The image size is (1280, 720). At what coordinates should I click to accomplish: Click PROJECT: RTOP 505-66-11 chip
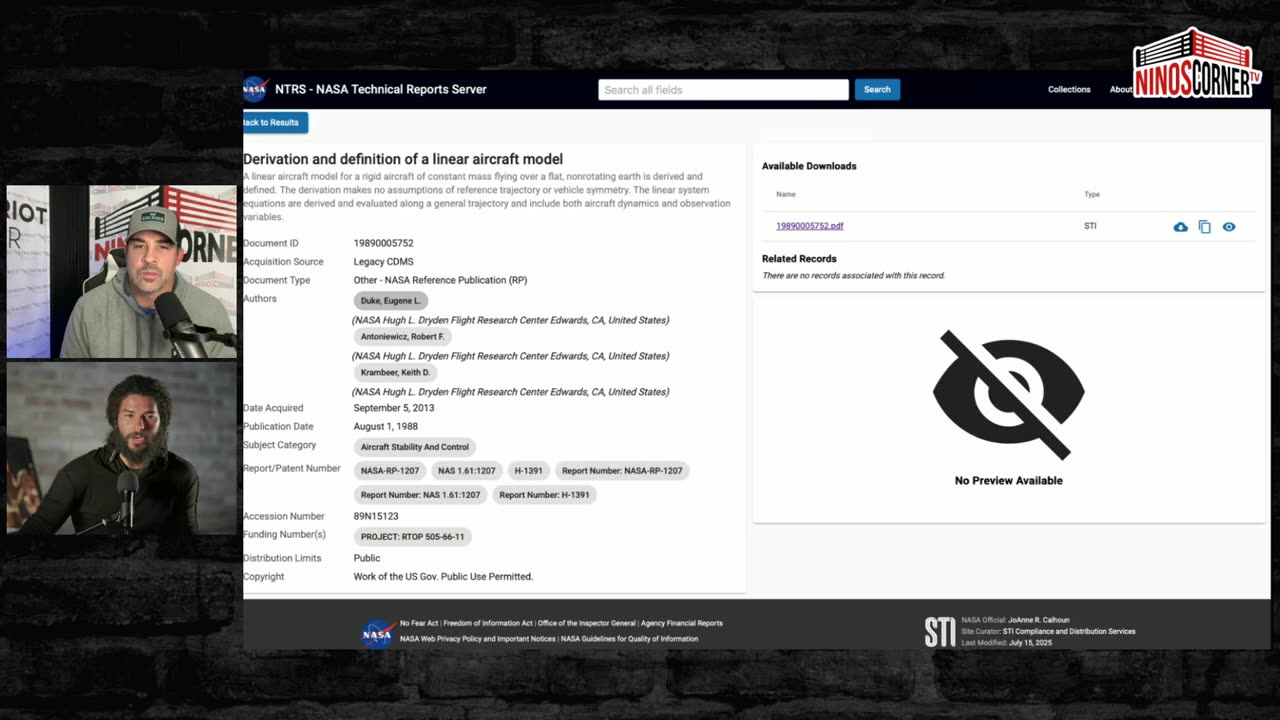(x=412, y=537)
